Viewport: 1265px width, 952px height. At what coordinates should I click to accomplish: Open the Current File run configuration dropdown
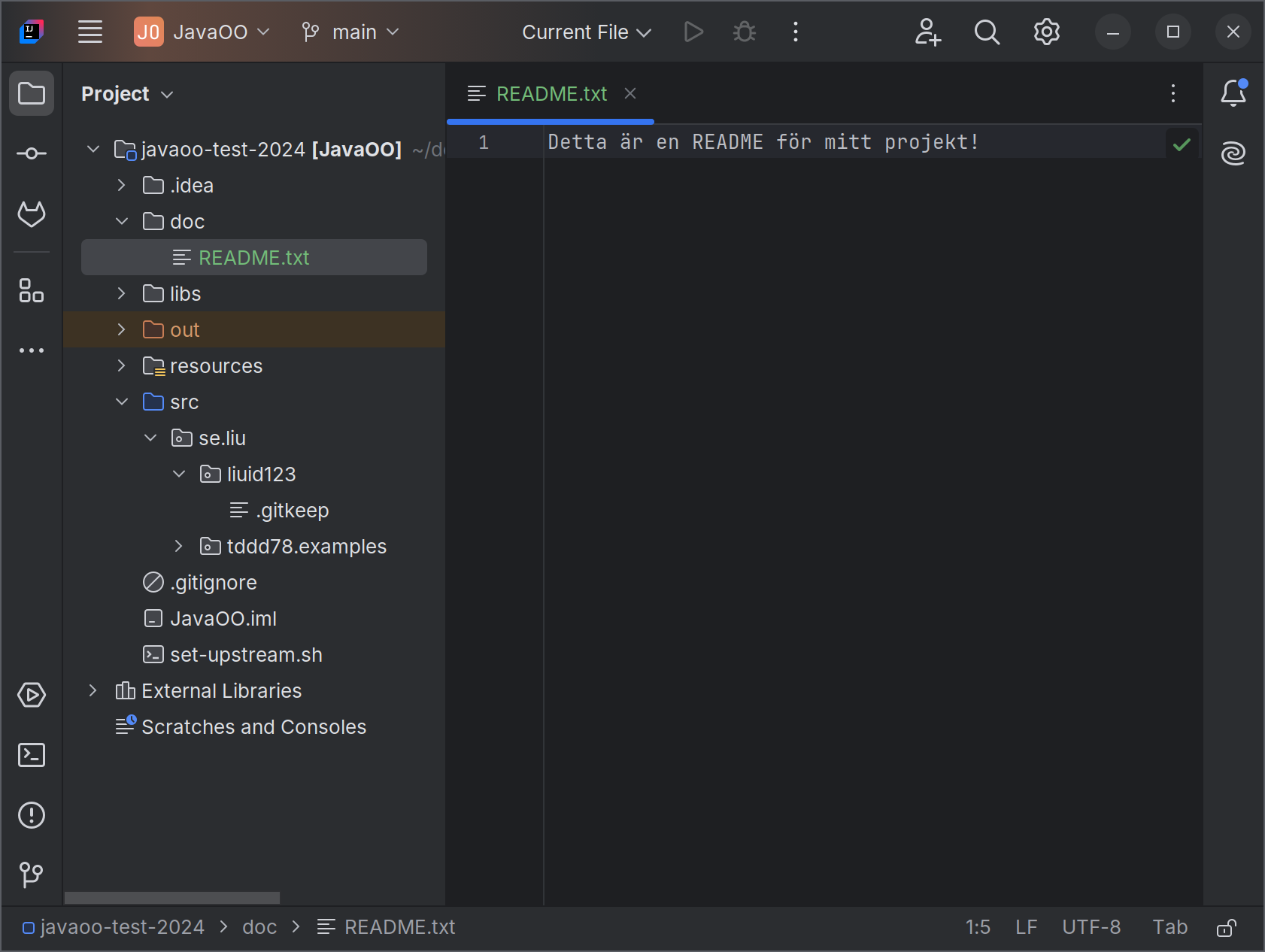point(586,32)
